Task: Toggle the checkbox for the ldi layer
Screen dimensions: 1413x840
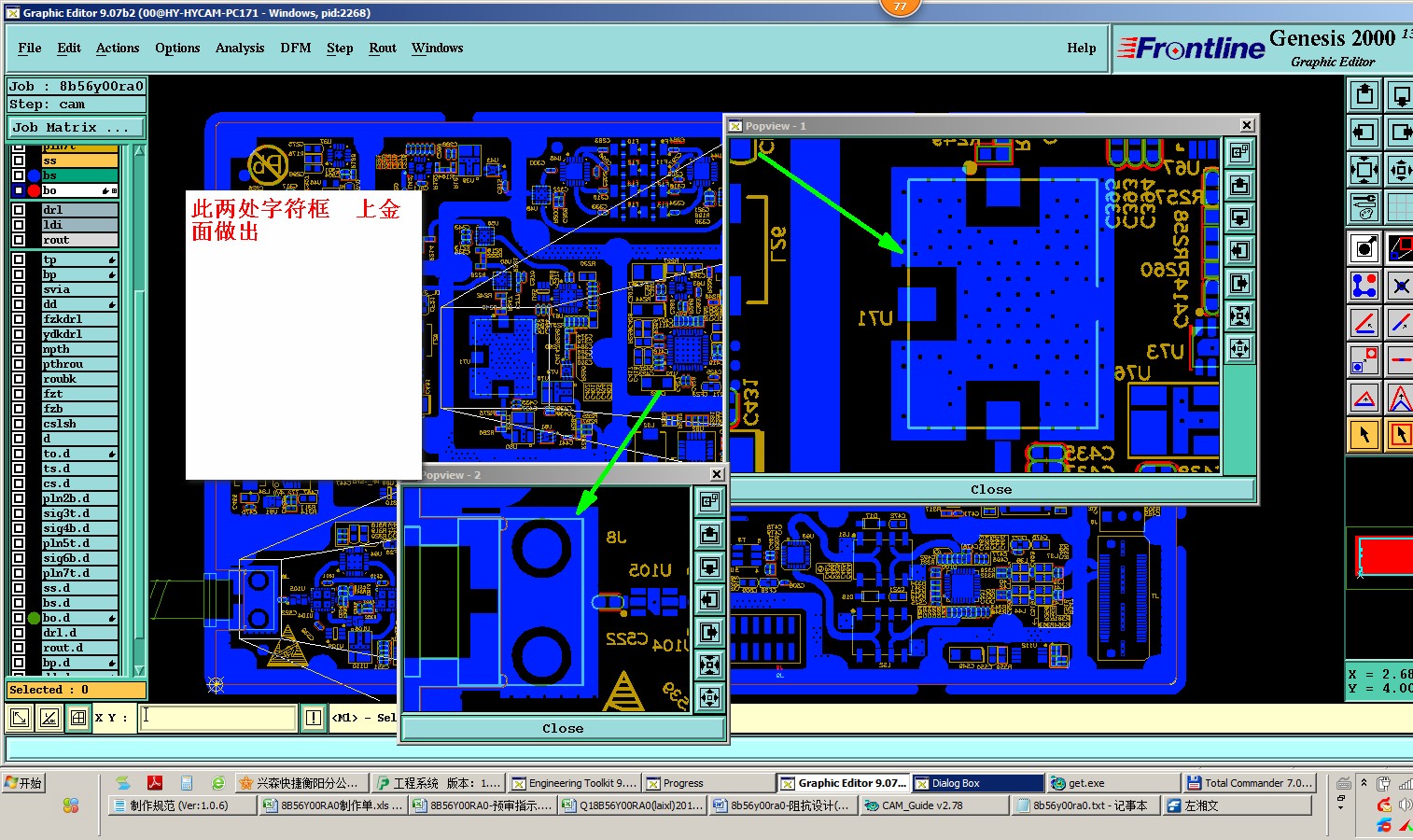Action: [x=19, y=225]
